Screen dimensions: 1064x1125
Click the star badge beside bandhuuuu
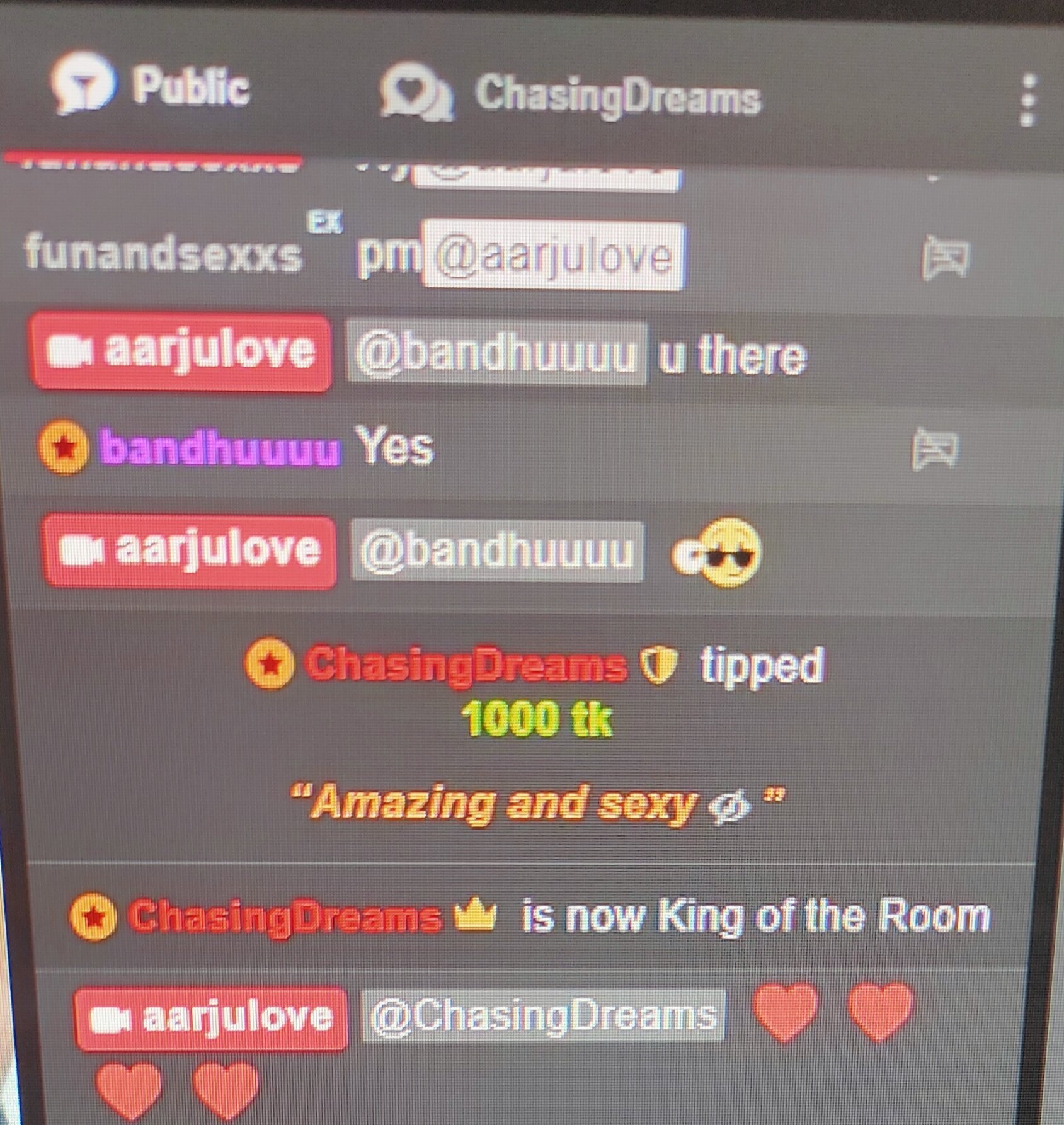click(63, 448)
